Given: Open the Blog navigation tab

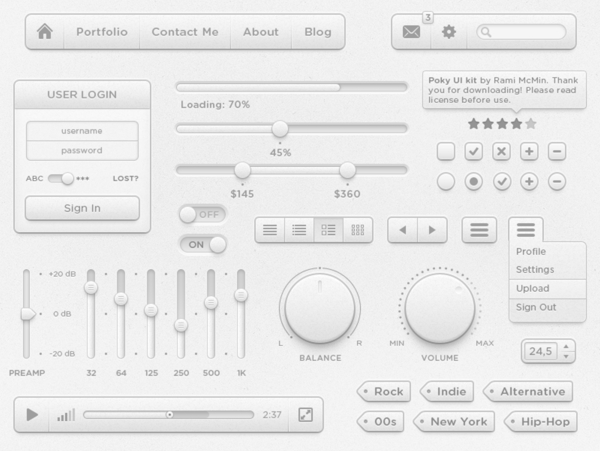Looking at the screenshot, I should point(318,32).
